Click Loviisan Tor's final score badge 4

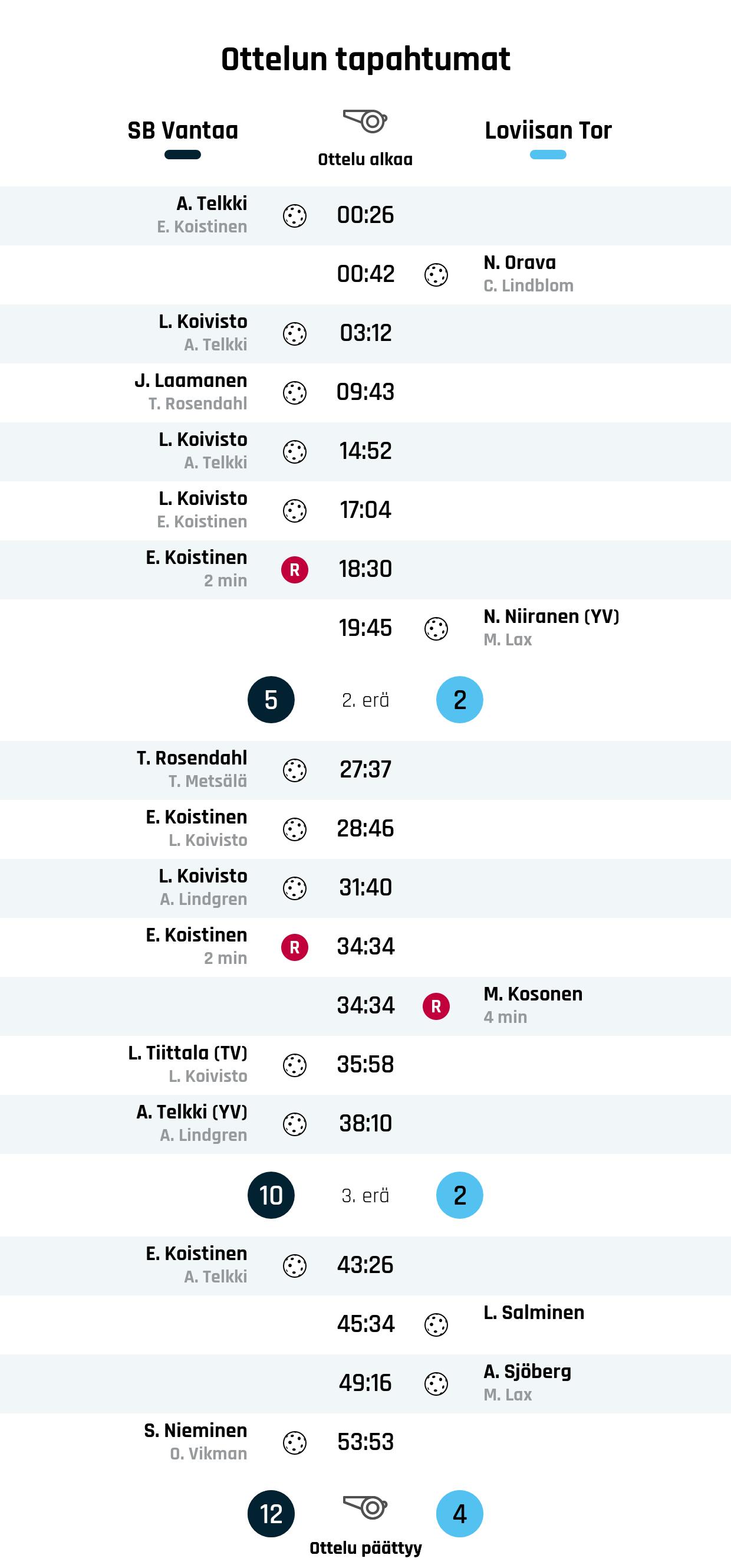pos(460,1513)
